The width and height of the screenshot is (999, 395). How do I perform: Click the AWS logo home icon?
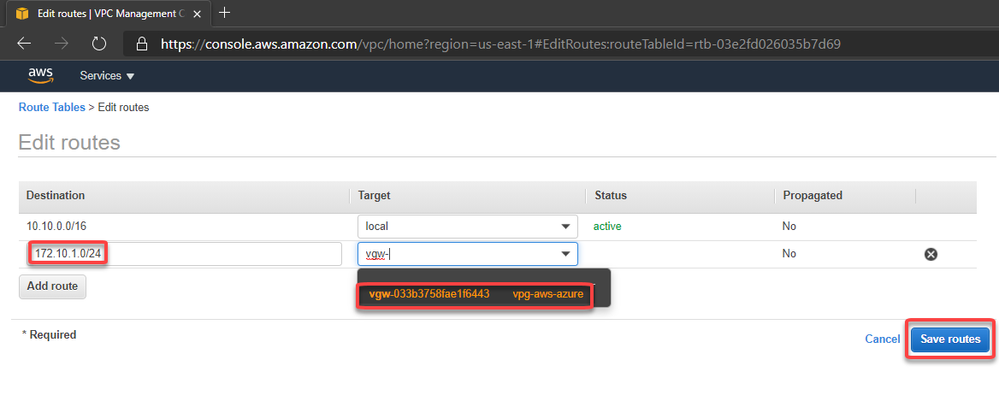pos(40,76)
